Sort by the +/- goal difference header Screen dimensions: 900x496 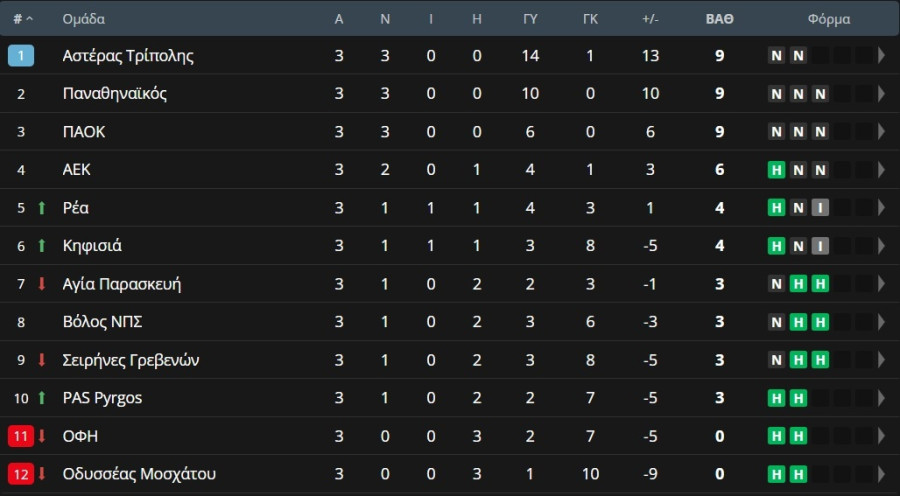(x=650, y=19)
